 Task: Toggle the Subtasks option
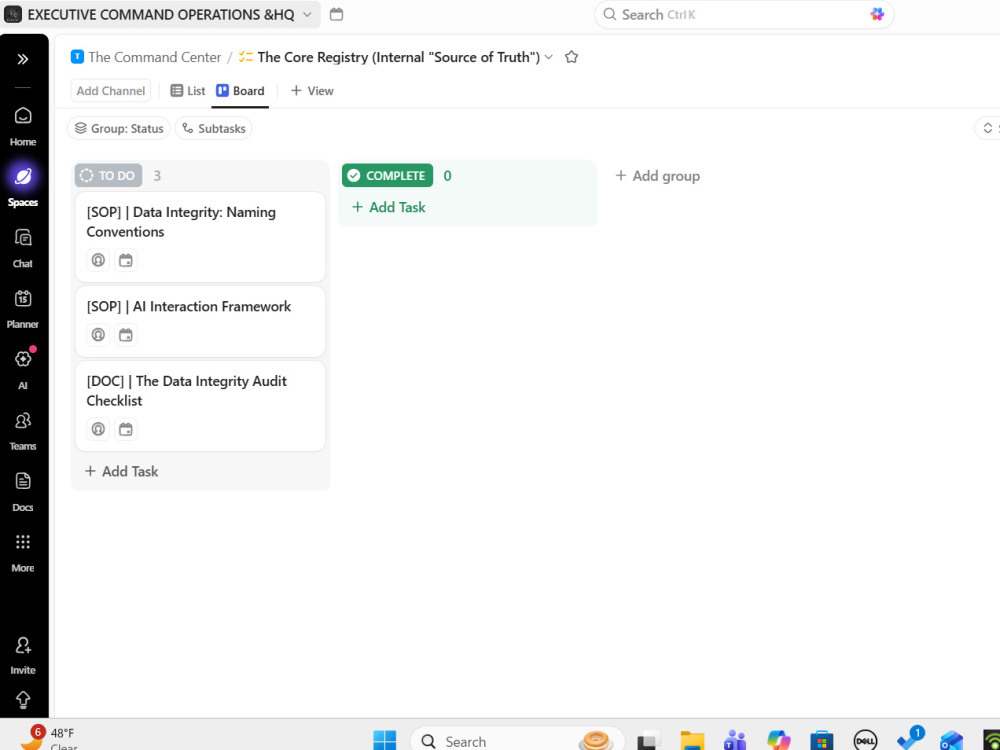(x=214, y=128)
